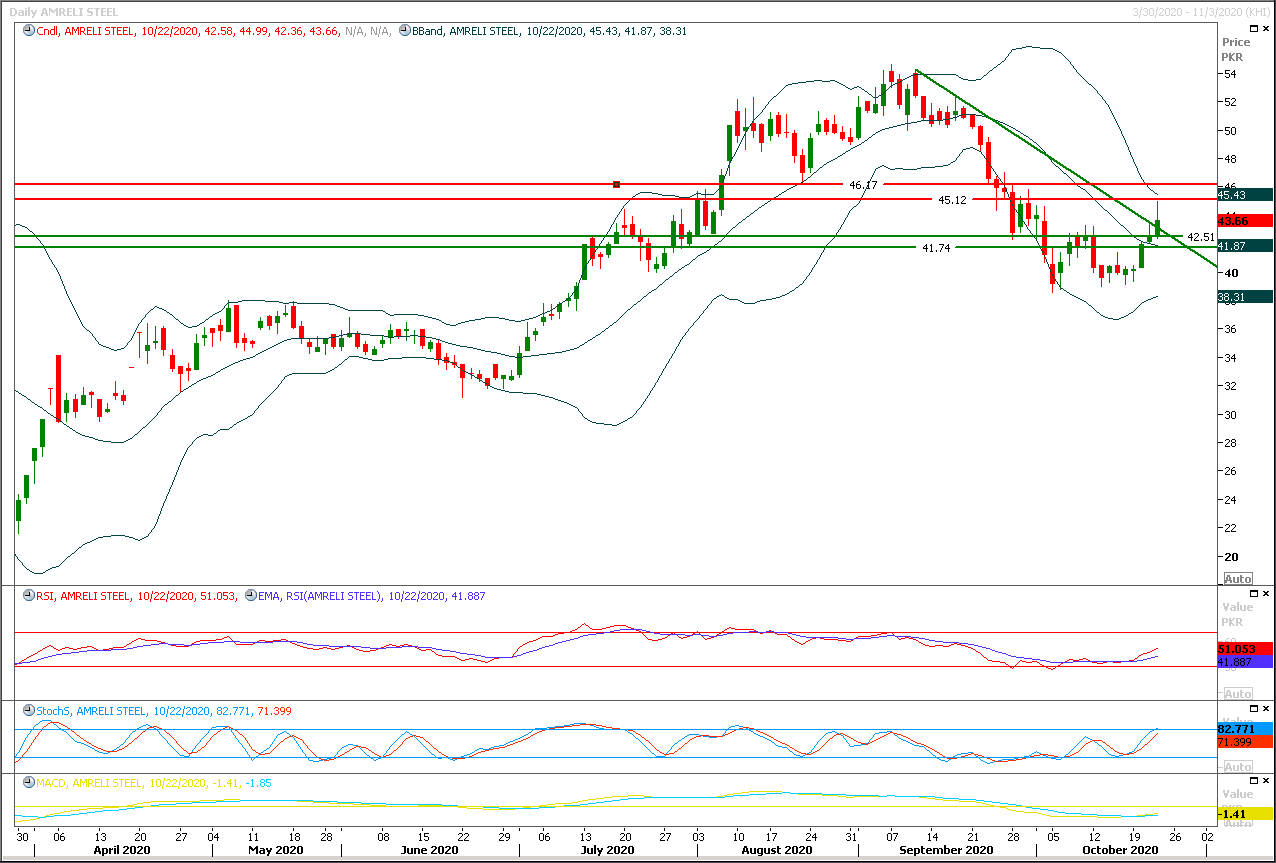Click the 45.43 upper band price tag
The width and height of the screenshot is (1276, 863).
[x=1245, y=195]
